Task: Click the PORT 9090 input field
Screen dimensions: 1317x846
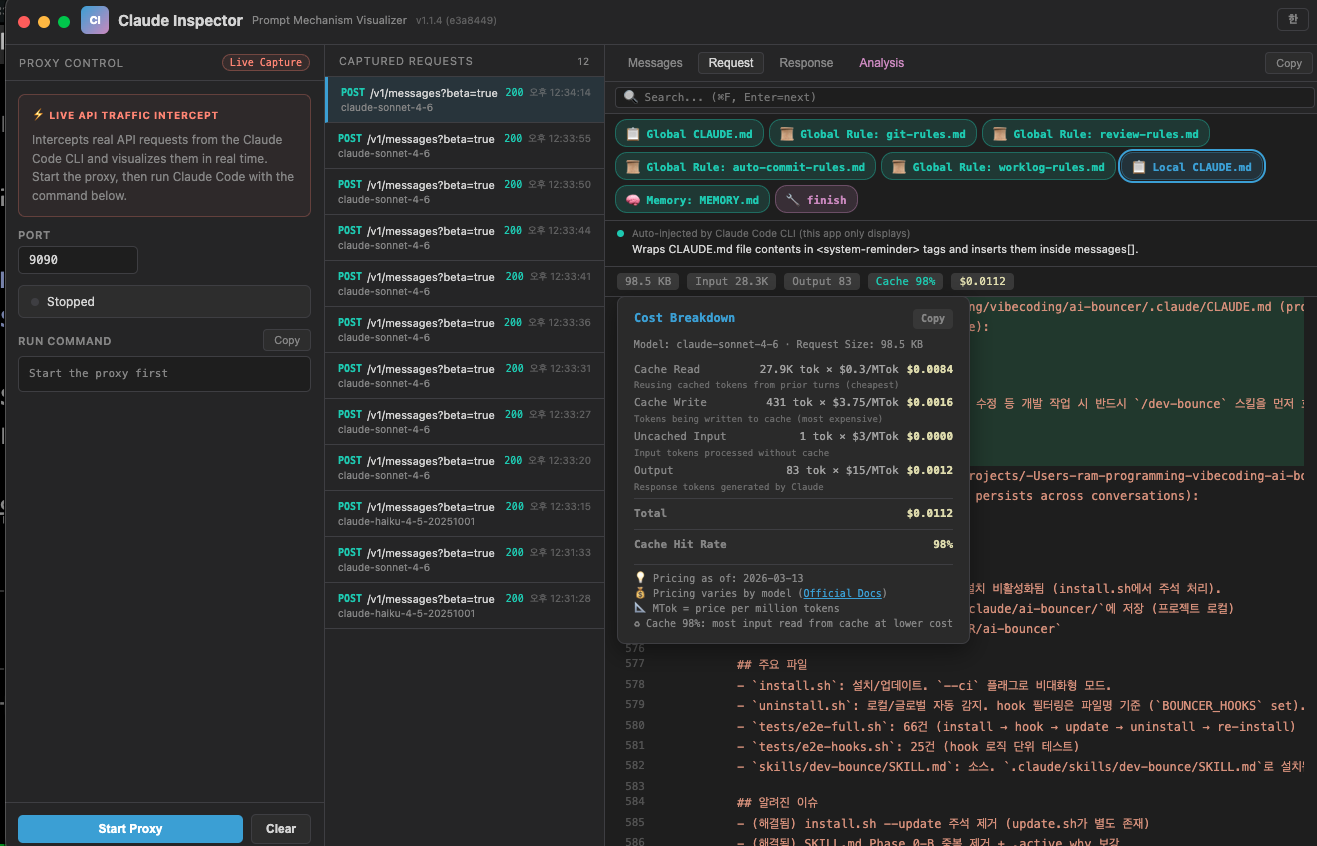Action: pos(77,259)
